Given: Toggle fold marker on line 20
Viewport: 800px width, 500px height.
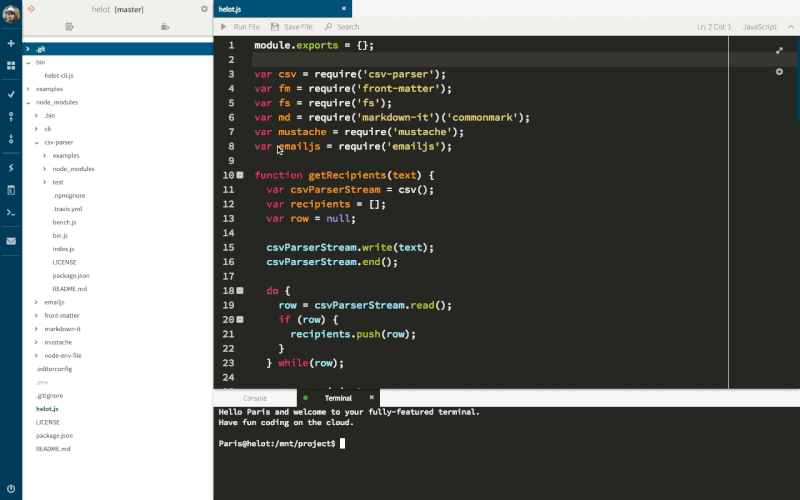Looking at the screenshot, I should [x=240, y=319].
